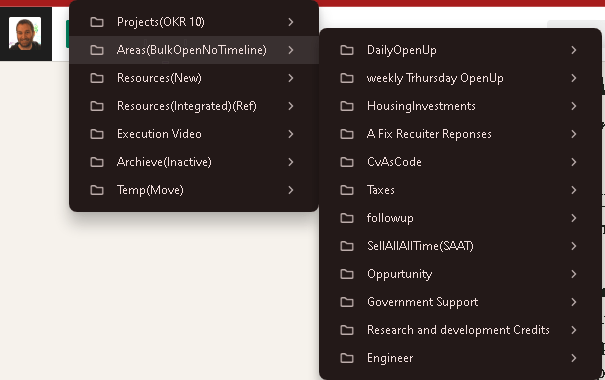The width and height of the screenshot is (605, 380).
Task: Expand the Resources(New) submenu chevron
Action: (291, 78)
